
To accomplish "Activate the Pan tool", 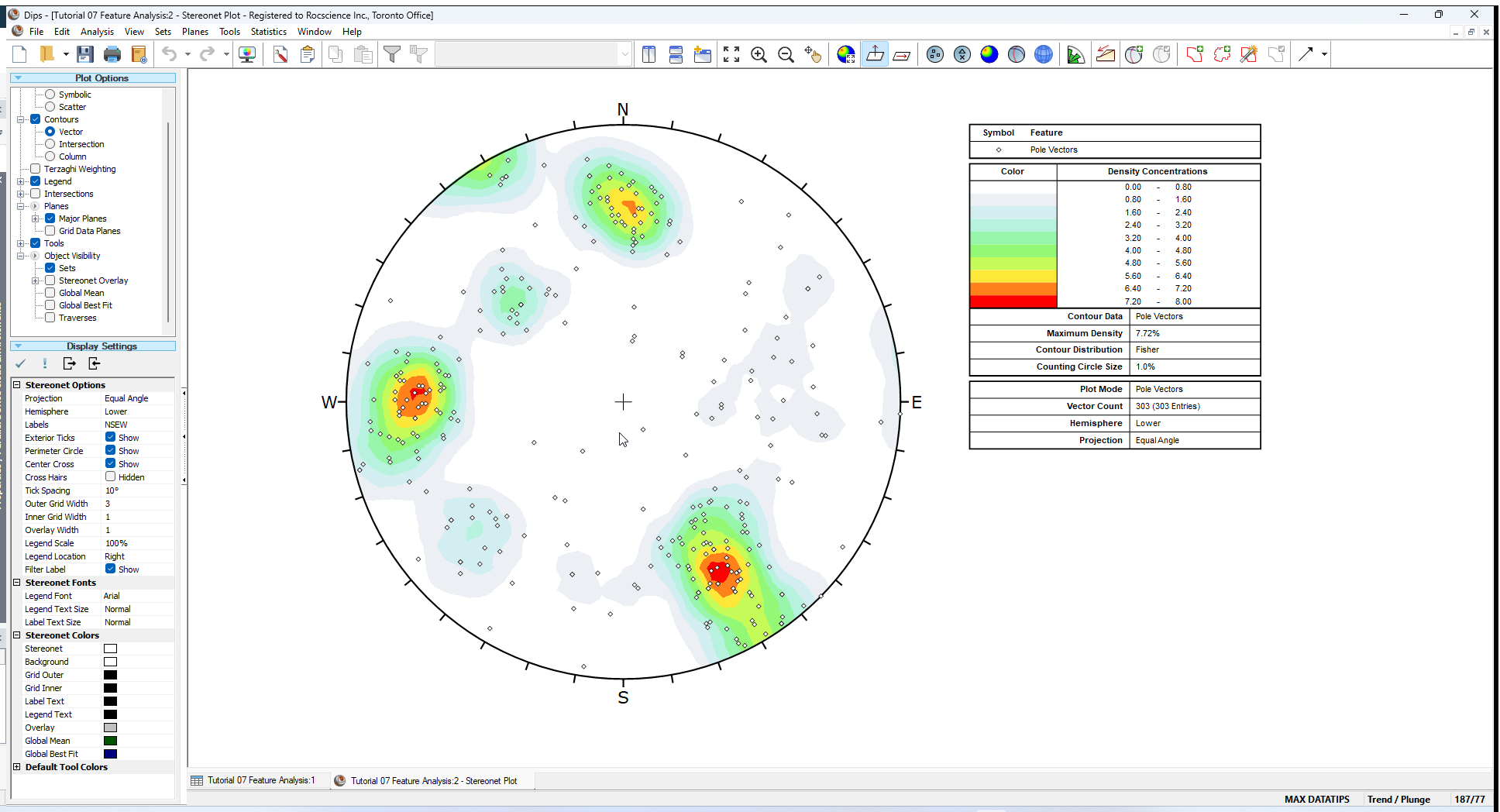I will pyautogui.click(x=814, y=54).
